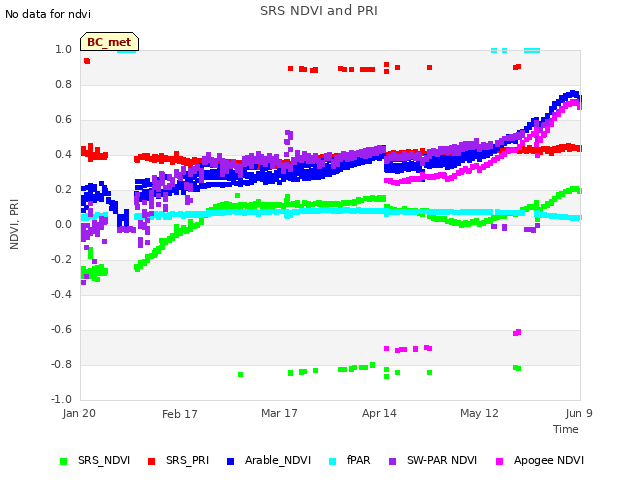Click the Mar 17 x-axis label
Screen dimensions: 640x480
point(280,413)
